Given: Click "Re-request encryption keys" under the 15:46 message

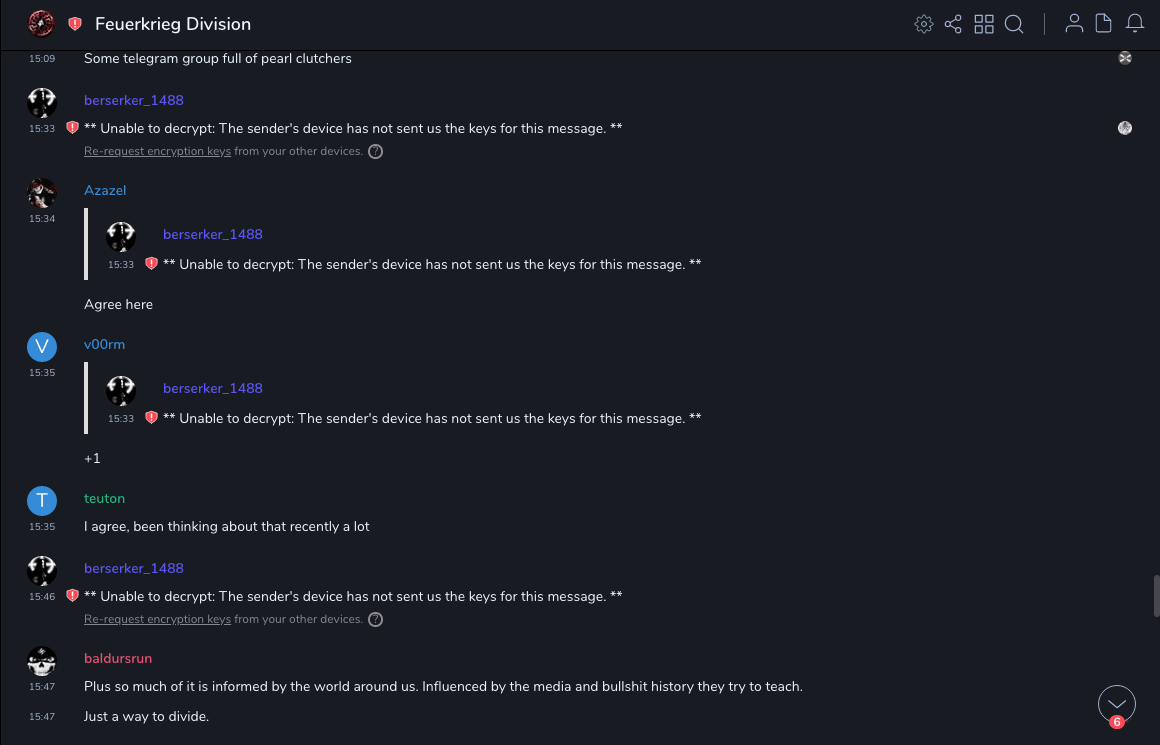Looking at the screenshot, I should pos(157,620).
